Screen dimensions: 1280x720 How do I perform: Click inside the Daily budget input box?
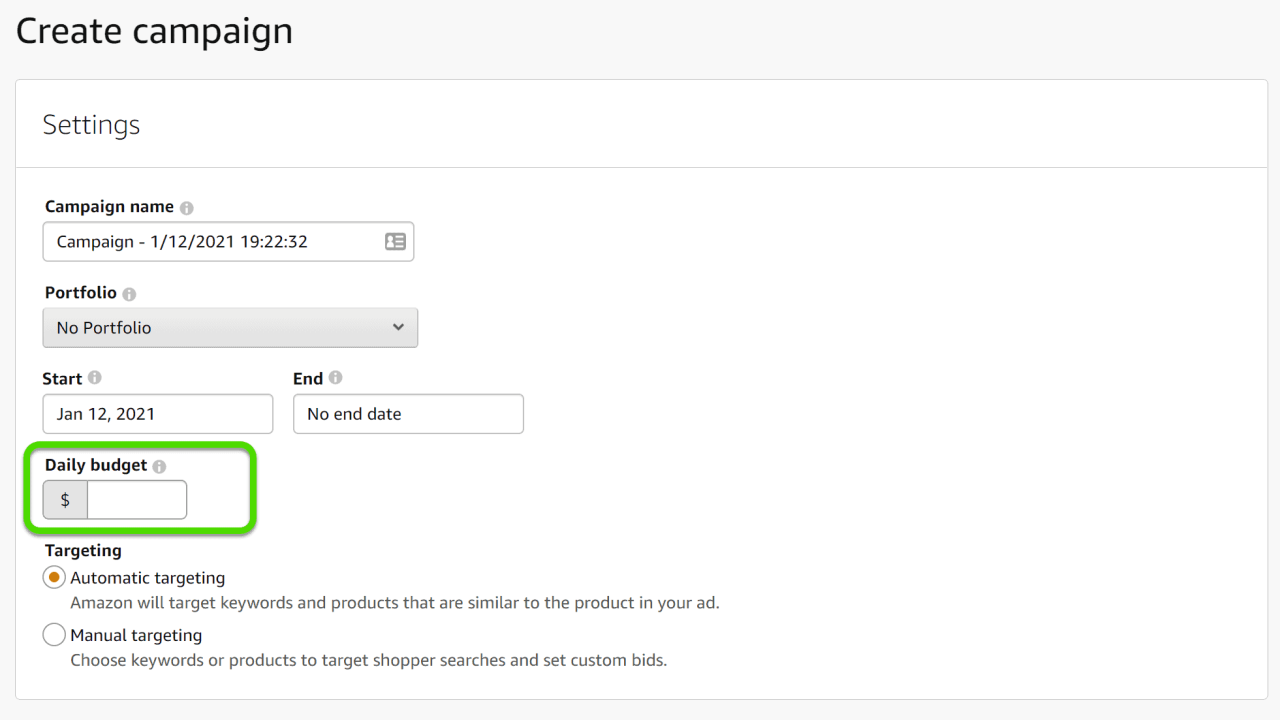click(x=136, y=499)
